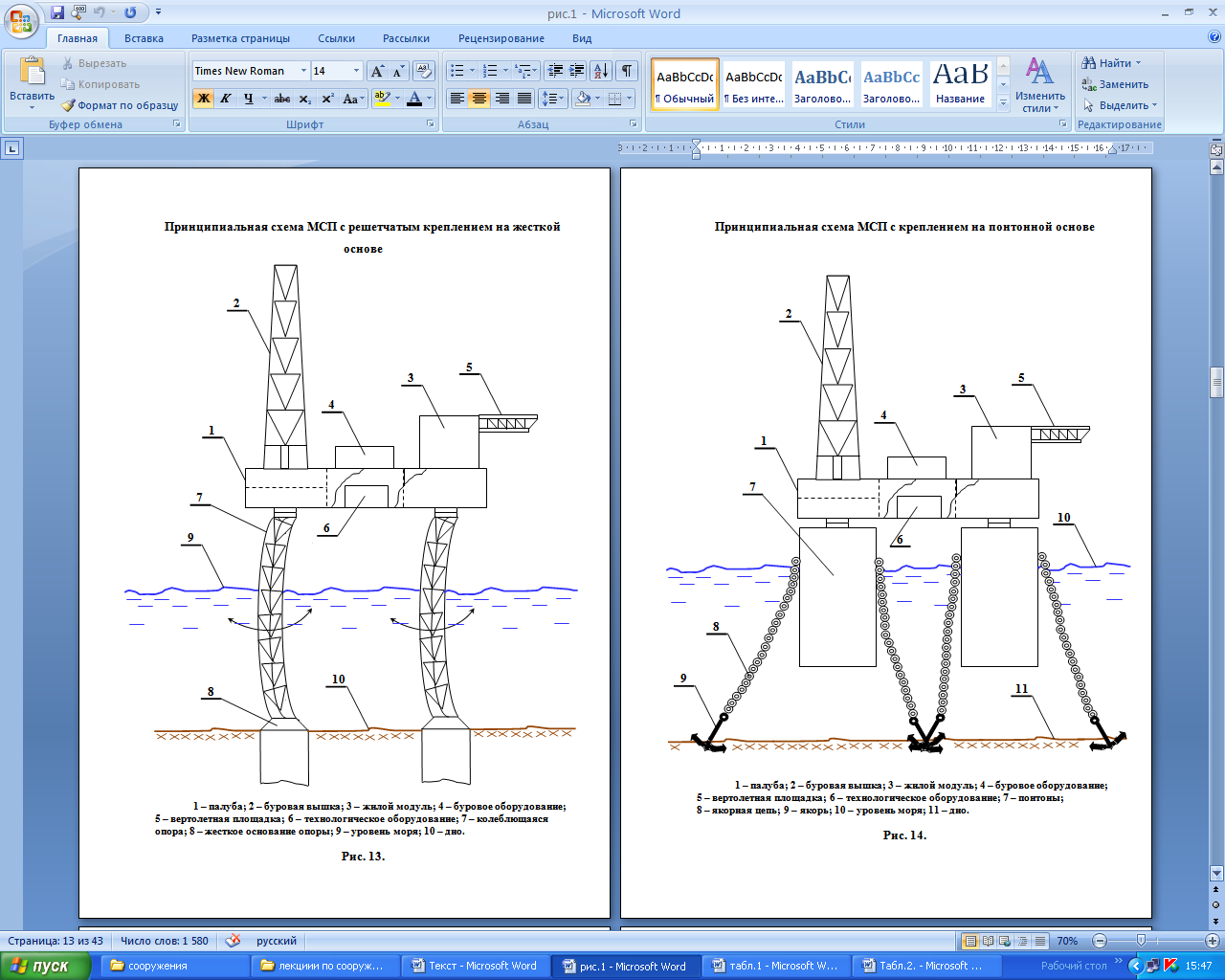Select the Заголово... heading 1 style
The image size is (1225, 980).
click(x=822, y=85)
